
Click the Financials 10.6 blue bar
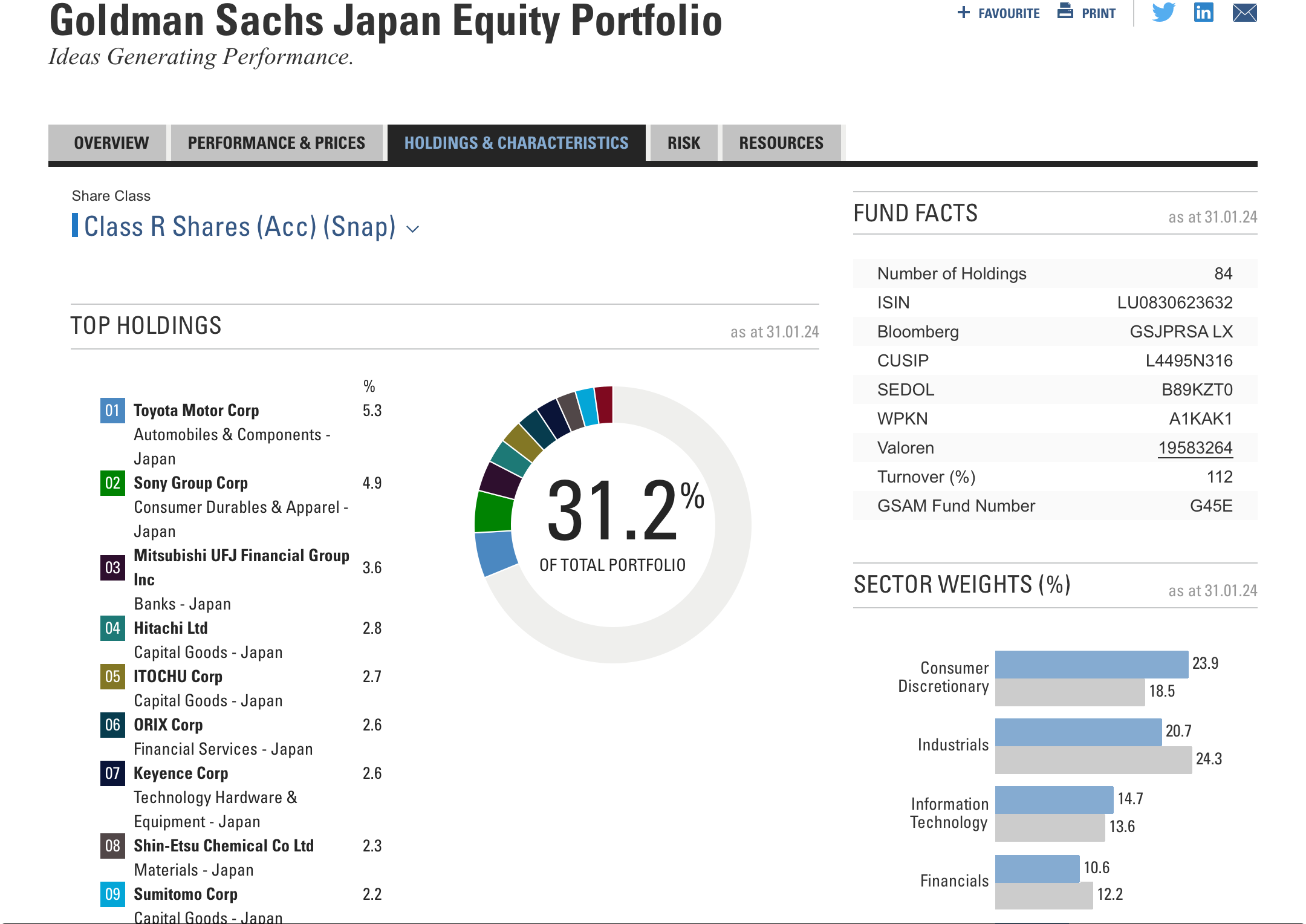coord(1037,868)
